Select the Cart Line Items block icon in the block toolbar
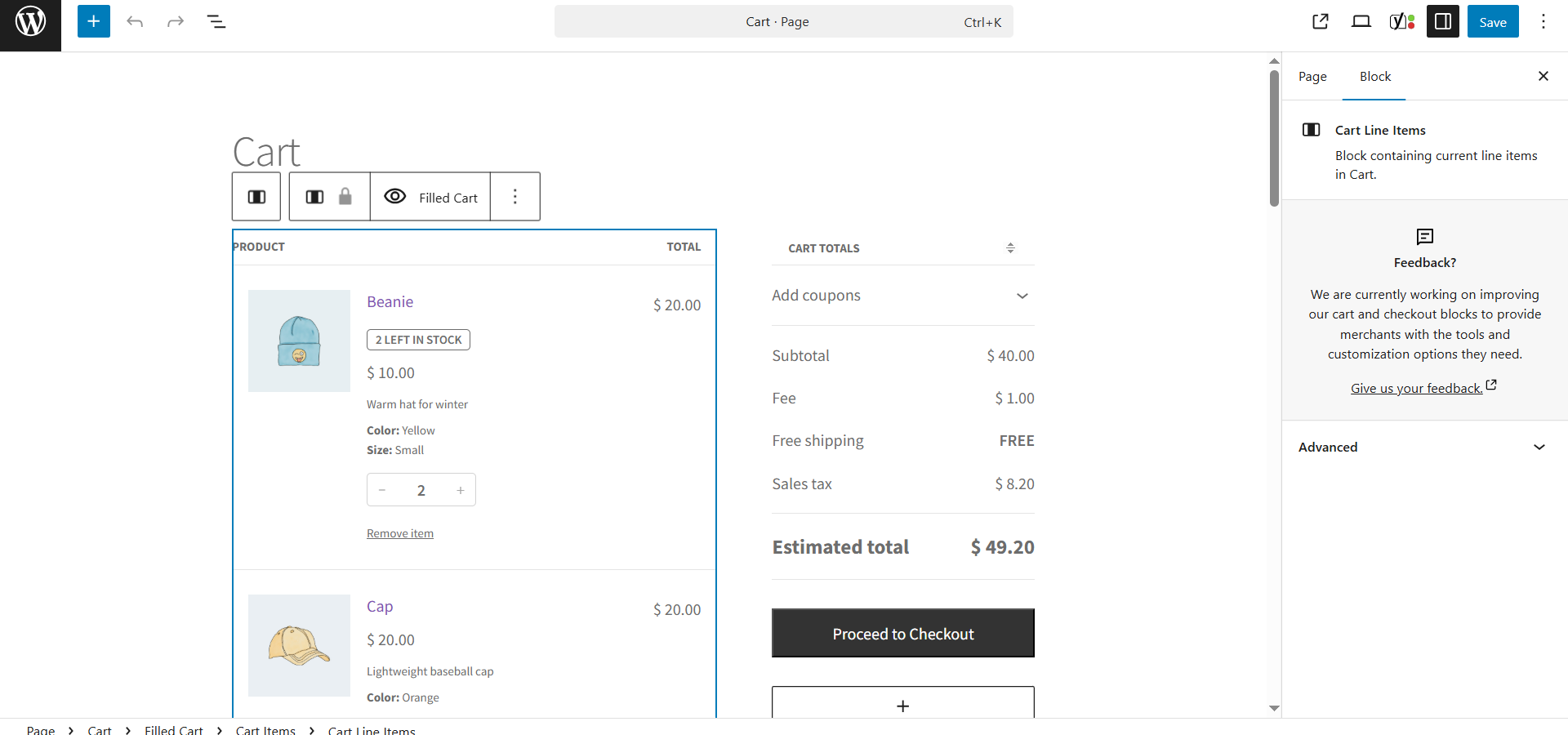The height and width of the screenshot is (735, 1568). pyautogui.click(x=256, y=196)
